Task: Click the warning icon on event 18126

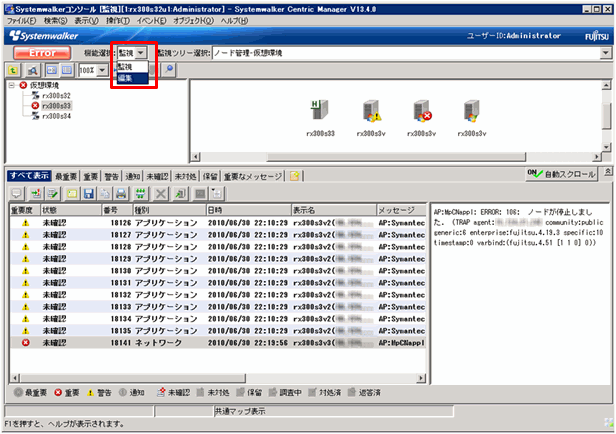Action: click(26, 223)
